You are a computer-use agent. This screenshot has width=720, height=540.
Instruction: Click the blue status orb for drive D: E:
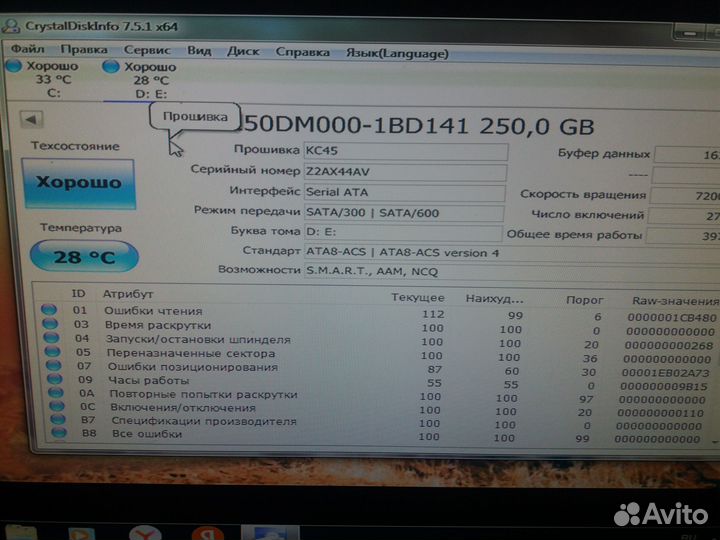point(110,67)
